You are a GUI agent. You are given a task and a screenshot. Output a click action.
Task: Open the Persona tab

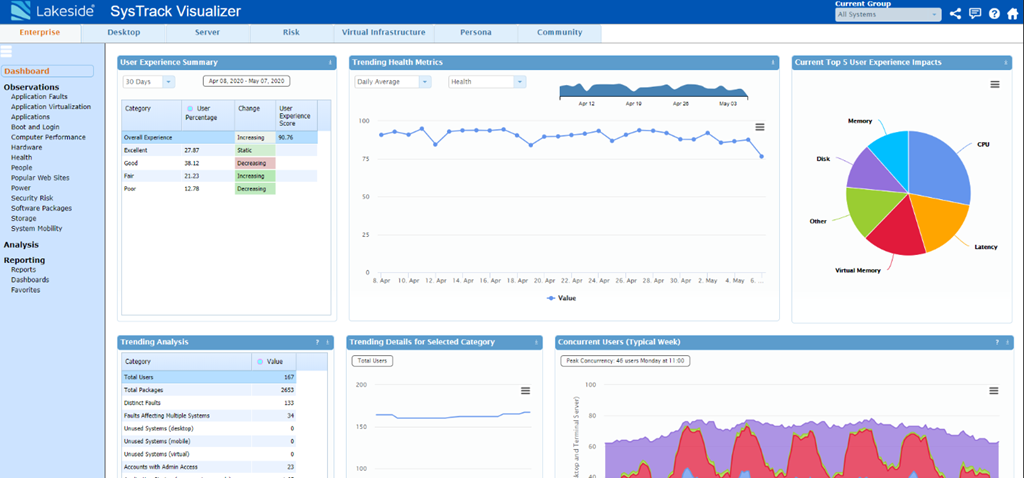475,32
